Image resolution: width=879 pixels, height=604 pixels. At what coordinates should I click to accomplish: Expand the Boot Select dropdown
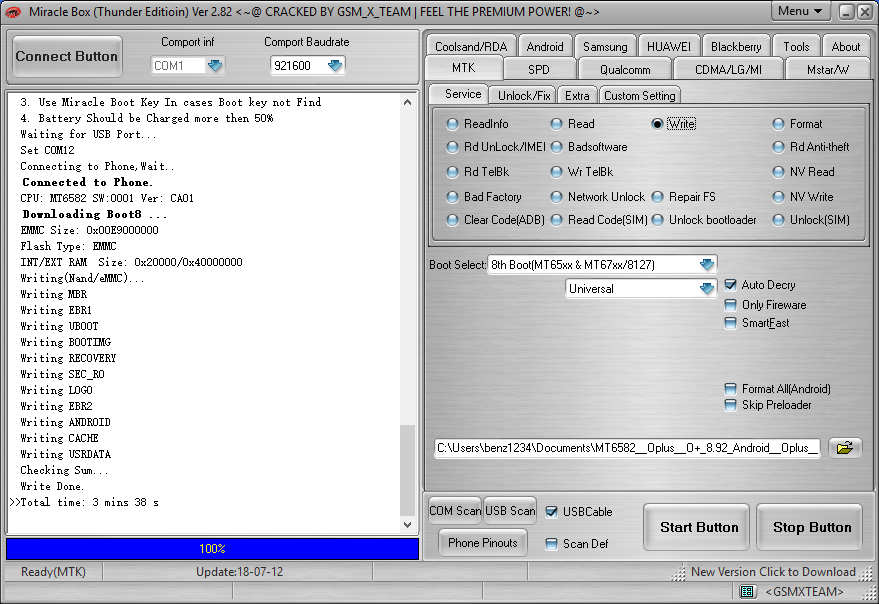707,264
